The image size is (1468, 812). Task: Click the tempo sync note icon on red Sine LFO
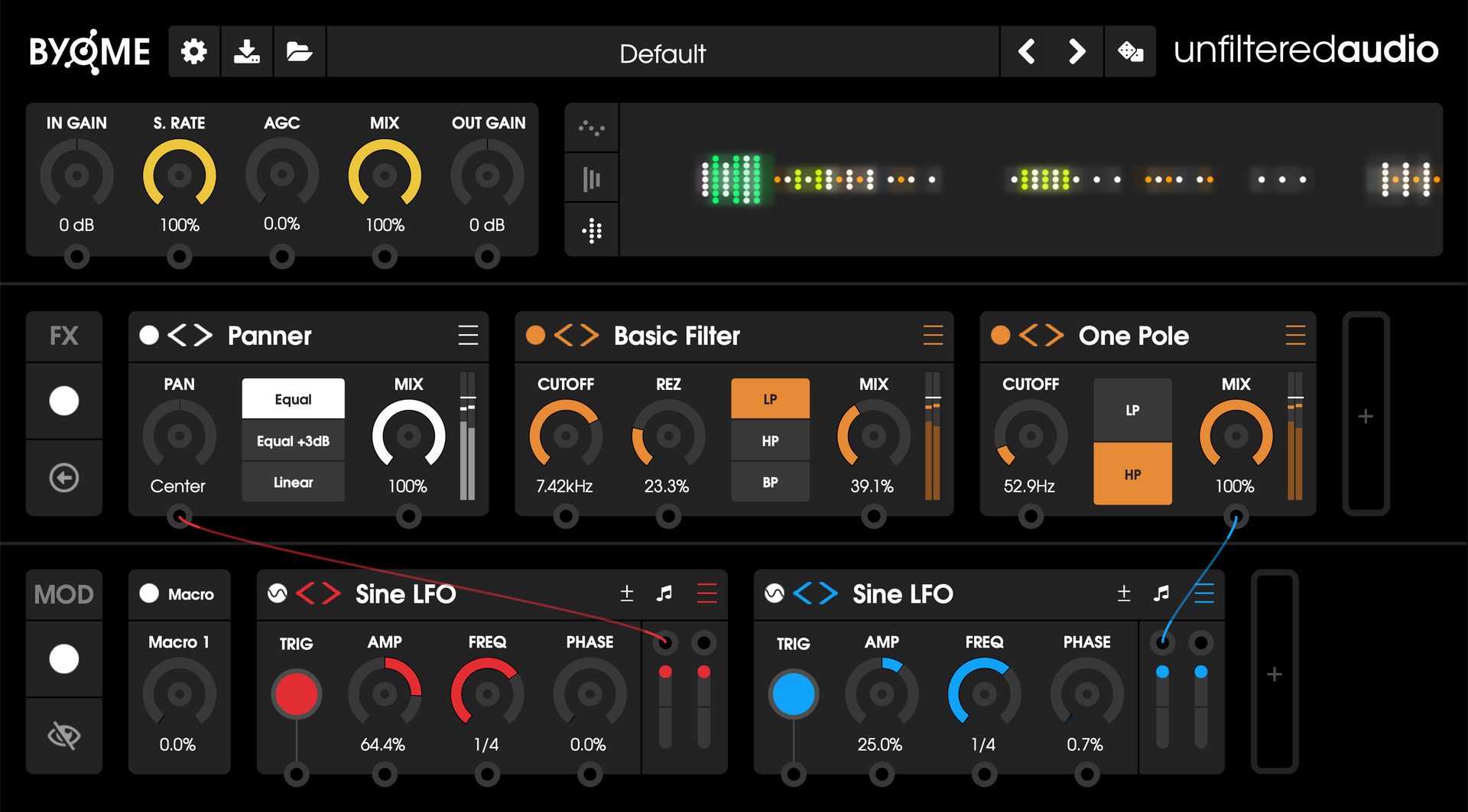tap(664, 593)
